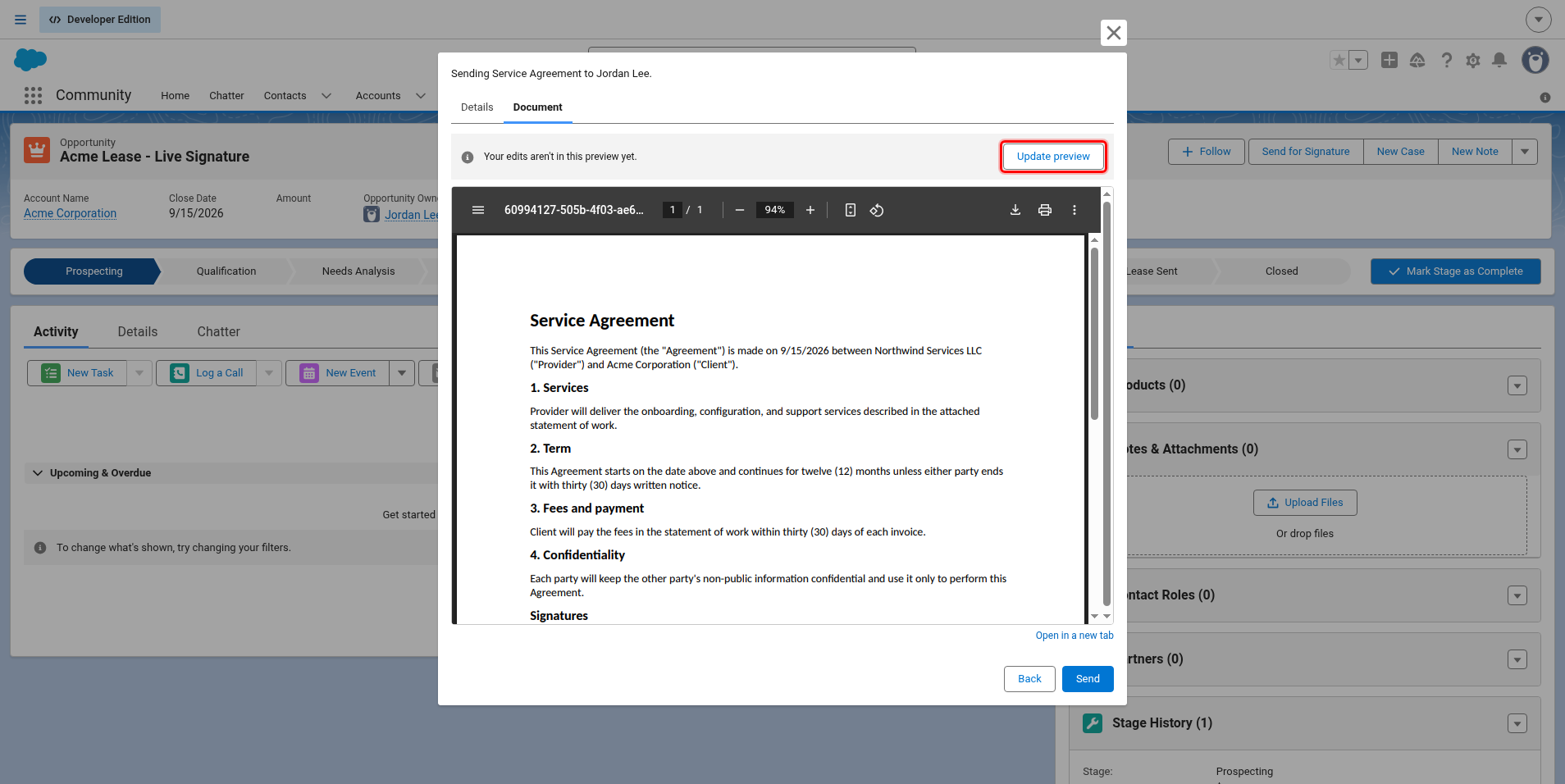The width and height of the screenshot is (1565, 784).
Task: Add this page to favorites star
Action: tap(1339, 60)
